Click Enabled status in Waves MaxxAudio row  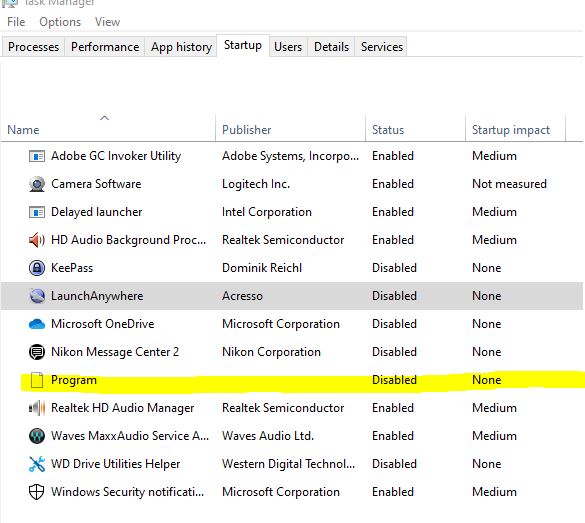[393, 436]
